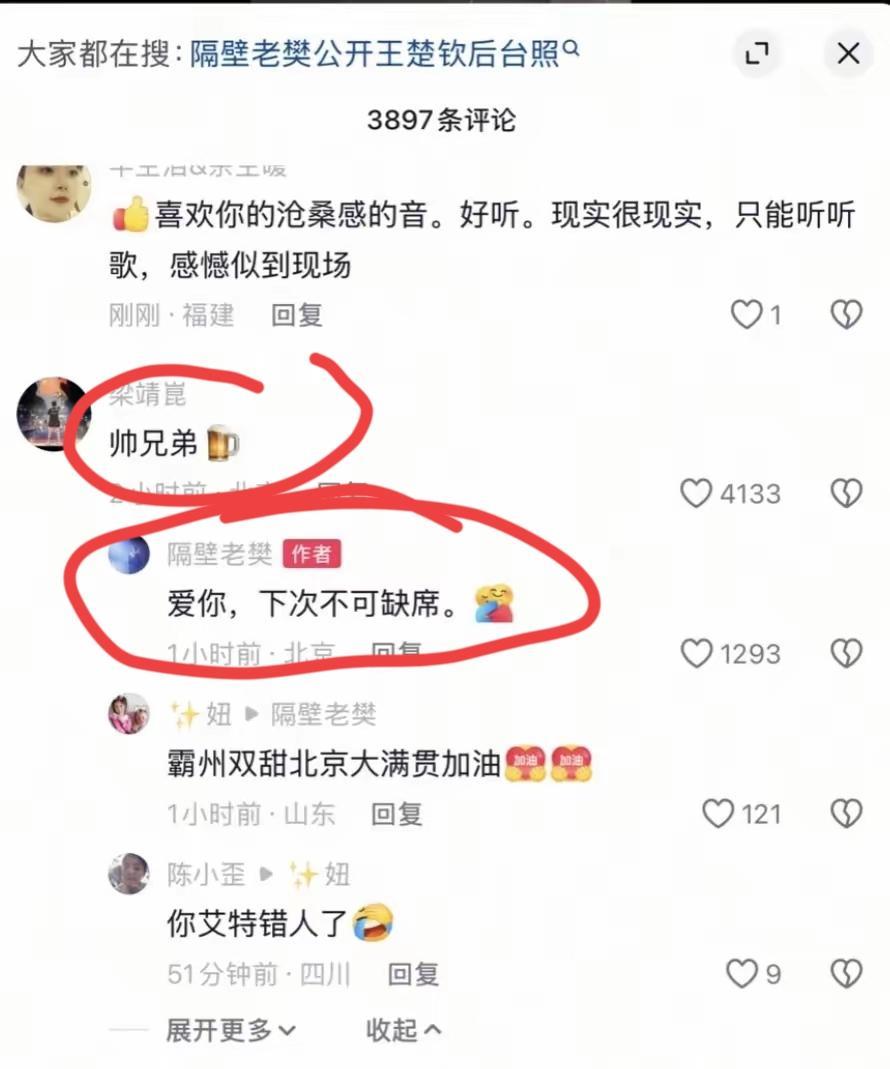Image resolution: width=890 pixels, height=1069 pixels.
Task: Reply to 陈小歪's comment from 四川
Action: click(413, 974)
